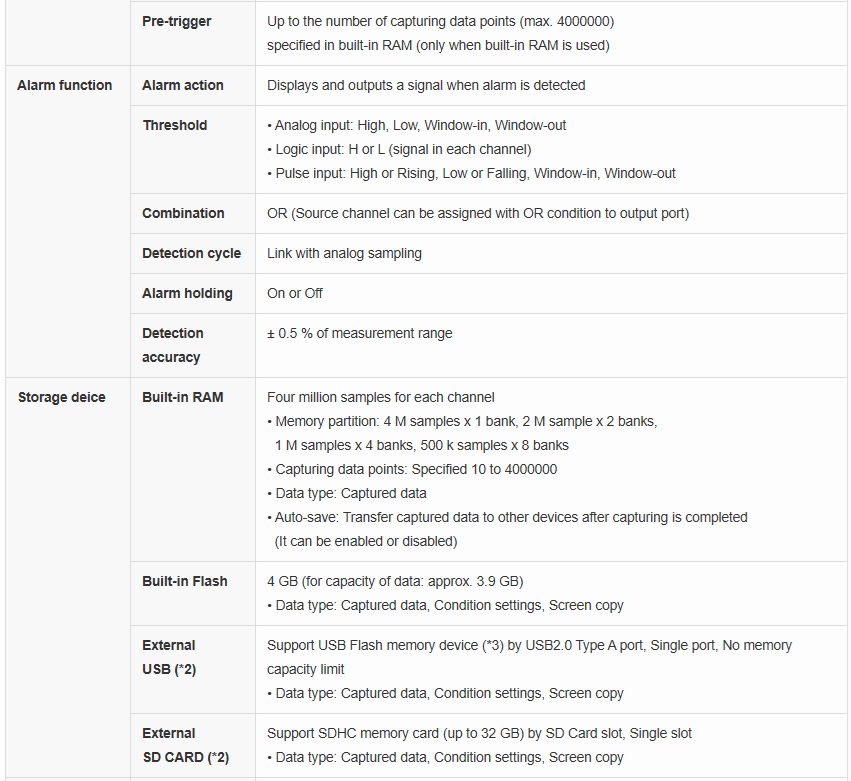The width and height of the screenshot is (851, 781).
Task: Click the Pre-trigger row label
Action: tap(177, 21)
